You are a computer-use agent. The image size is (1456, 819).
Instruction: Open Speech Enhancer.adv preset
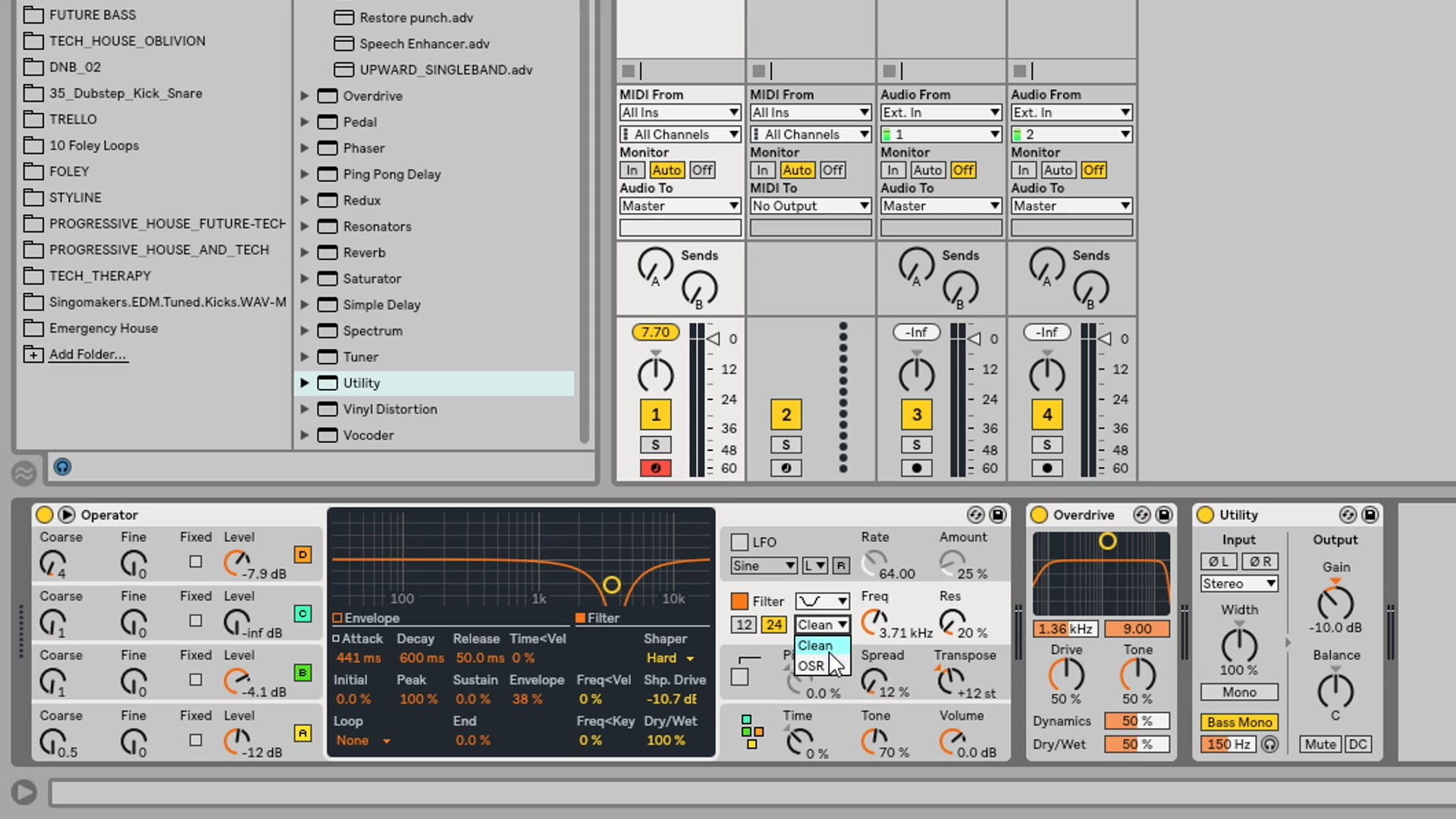425,43
